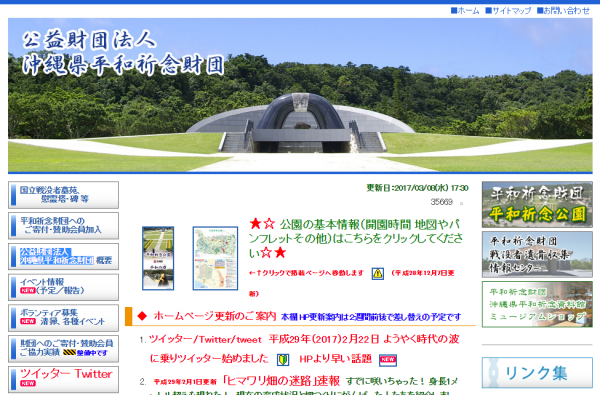This screenshot has width=600, height=395.
Task: Click the ホームページ更新のご案内 heading
Action: tap(215, 316)
